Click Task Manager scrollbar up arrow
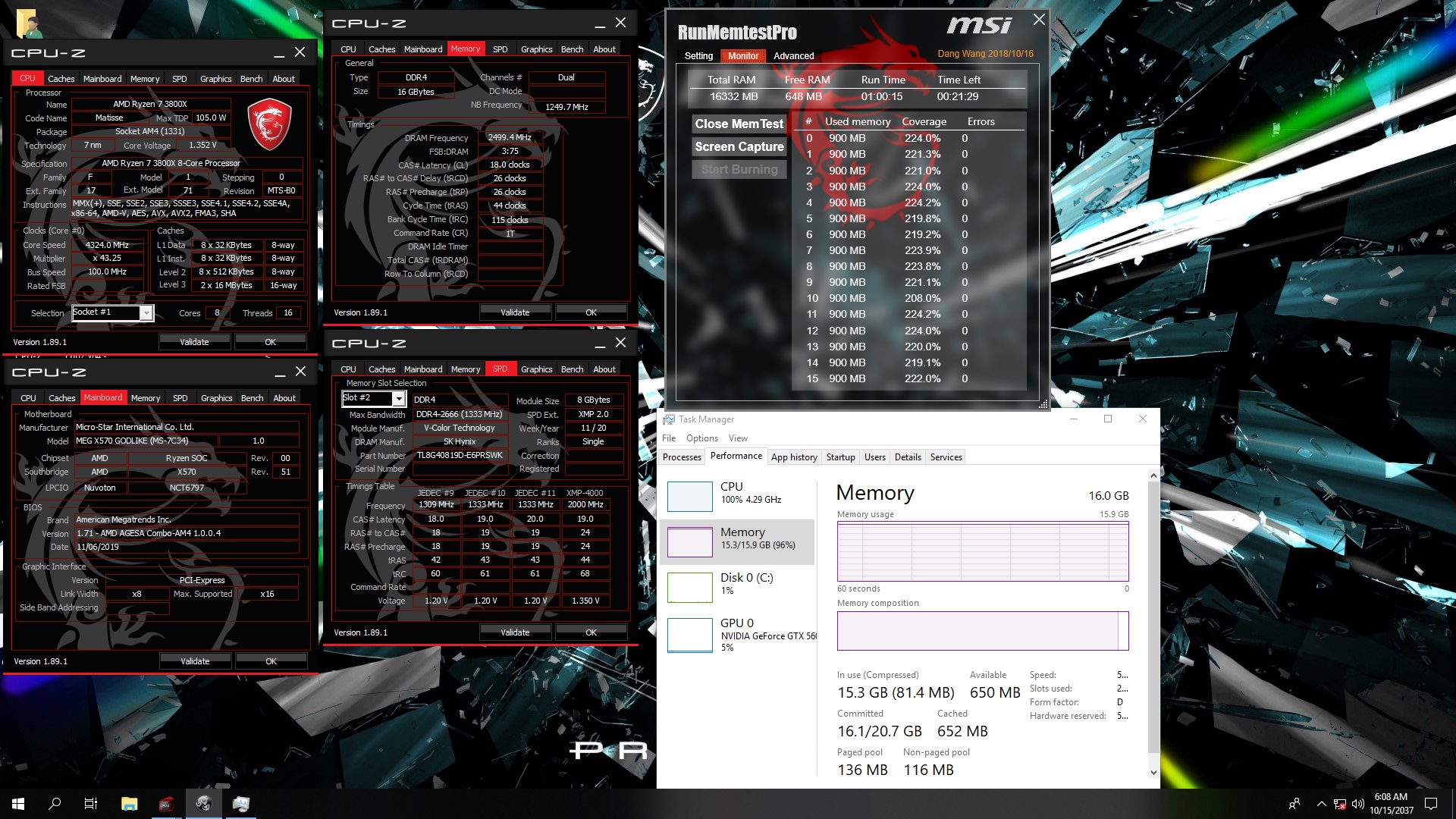This screenshot has width=1456, height=819. pos(1153,475)
